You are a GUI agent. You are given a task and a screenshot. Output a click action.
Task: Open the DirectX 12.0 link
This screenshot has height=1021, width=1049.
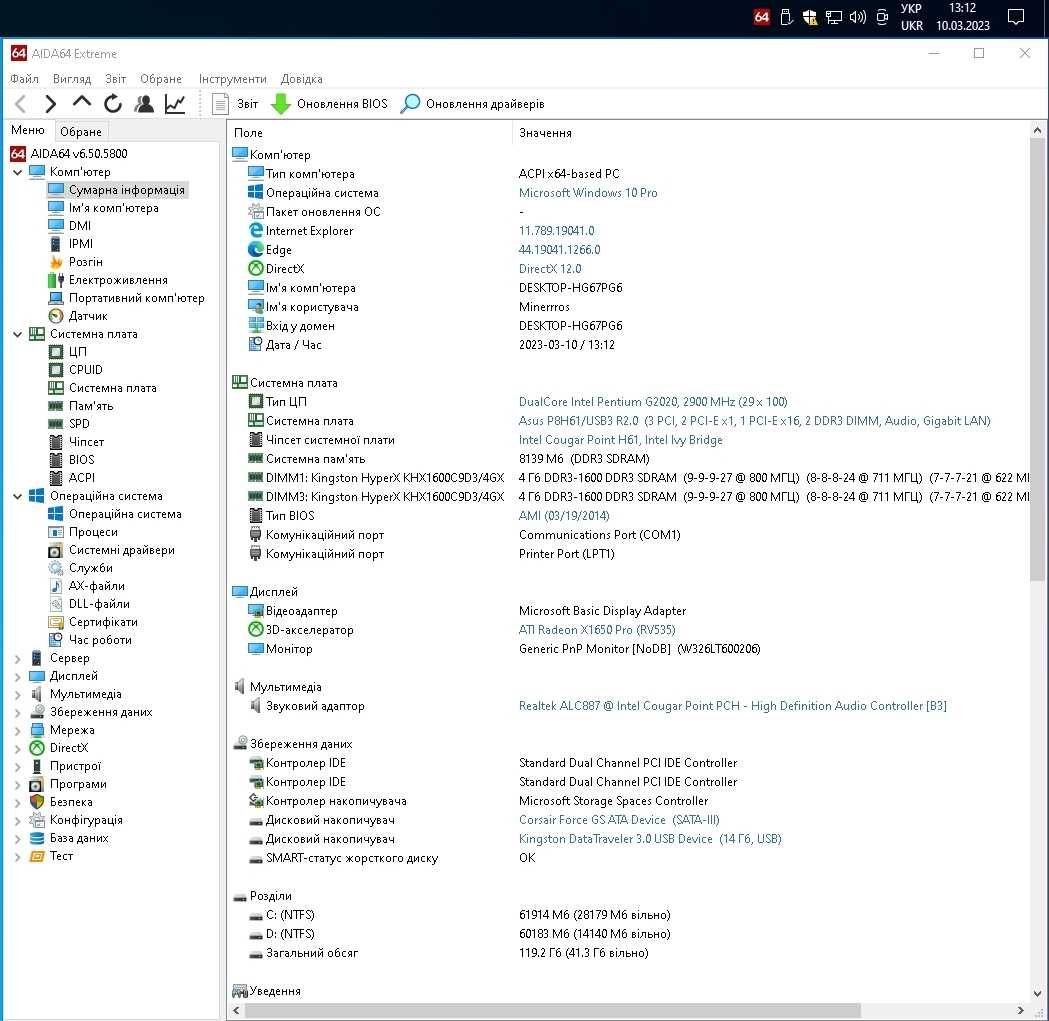(x=550, y=268)
